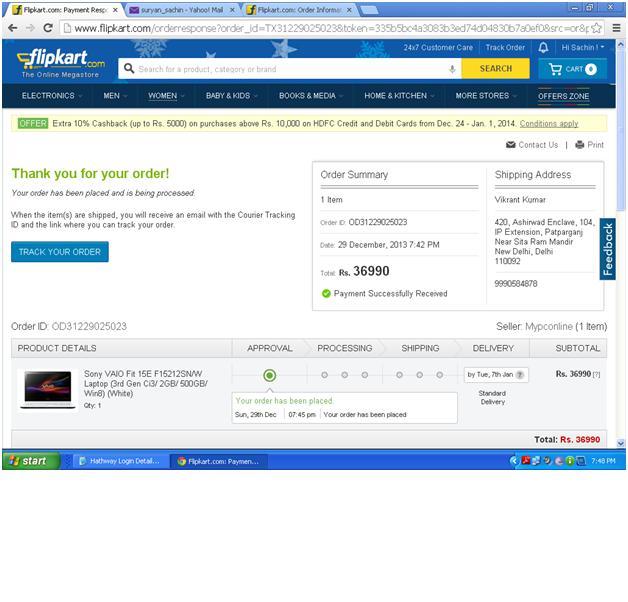The height and width of the screenshot is (602, 628).
Task: Open the shopping Cart
Action: (x=572, y=69)
